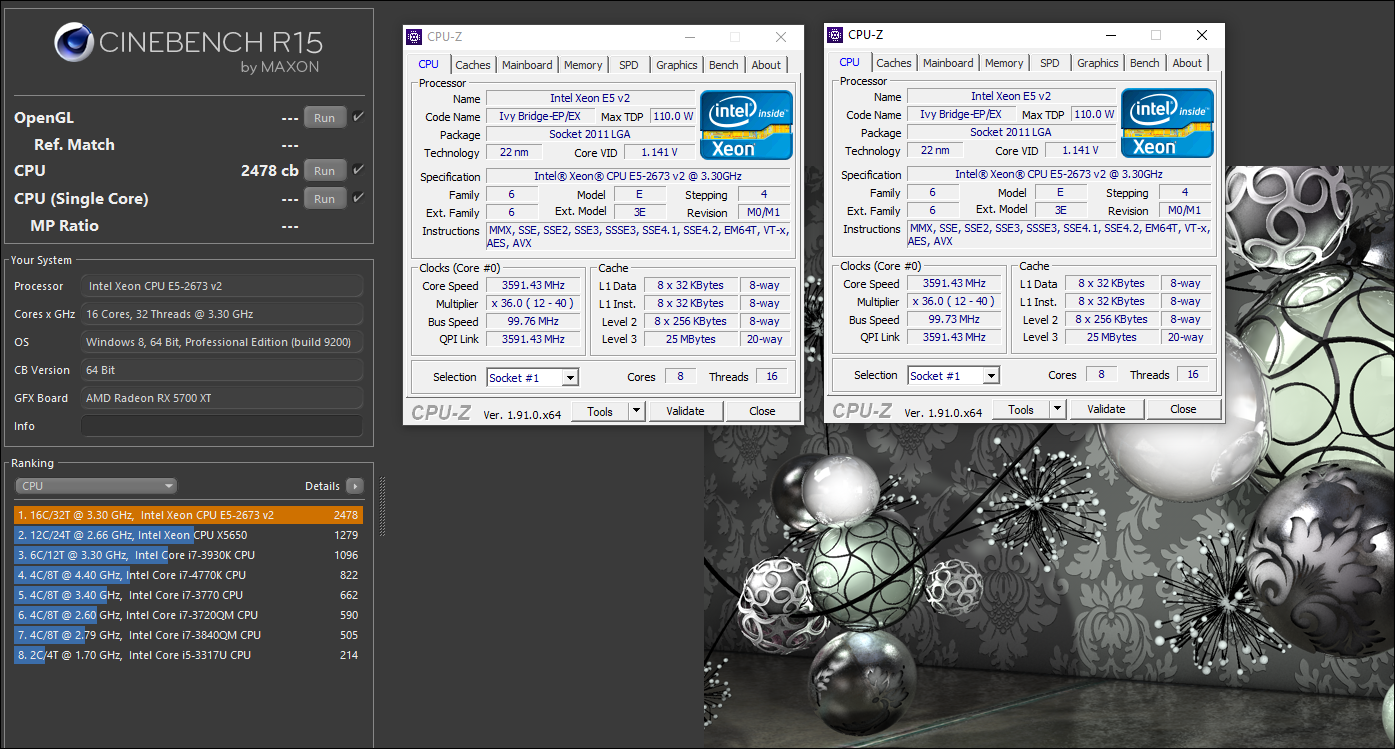Select ranking row Intel Xeon CPU X5650
Screen dimensions: 1395x749
(x=189, y=535)
